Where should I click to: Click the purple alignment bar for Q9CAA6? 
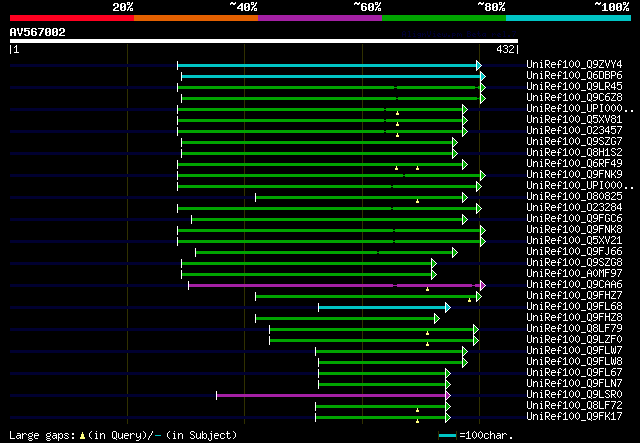(x=334, y=285)
